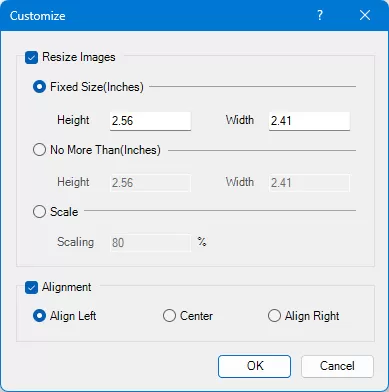Image resolution: width=389 pixels, height=392 pixels.
Task: Close the Customize dialog window
Action: [365, 15]
